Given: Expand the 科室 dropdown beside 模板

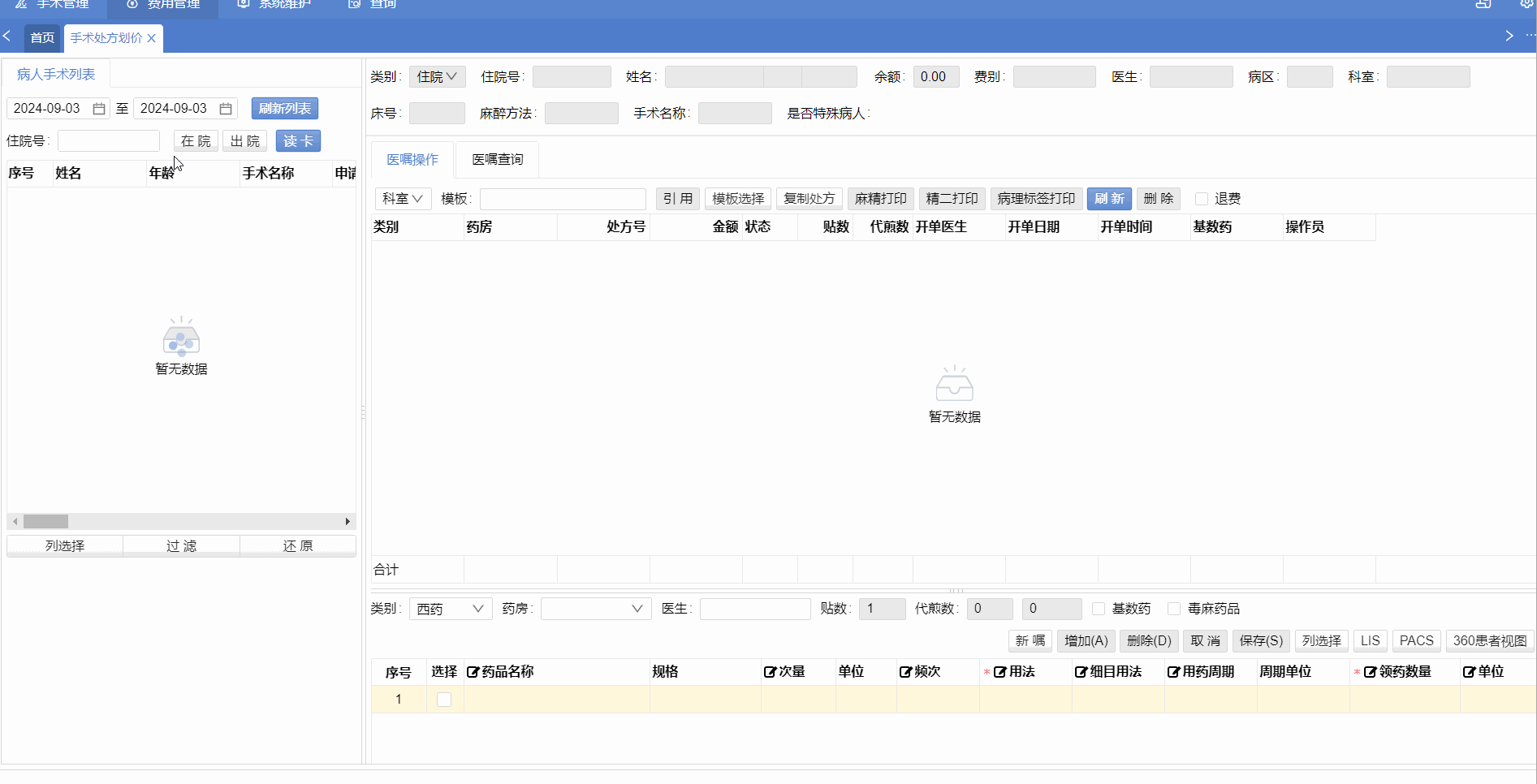Looking at the screenshot, I should coord(403,199).
